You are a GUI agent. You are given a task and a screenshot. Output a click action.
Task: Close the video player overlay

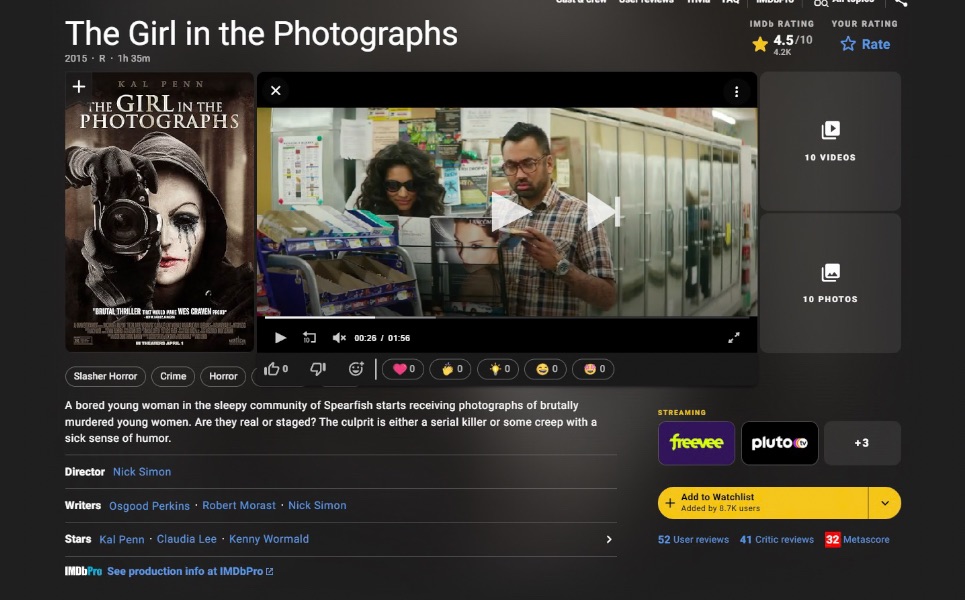(x=276, y=91)
